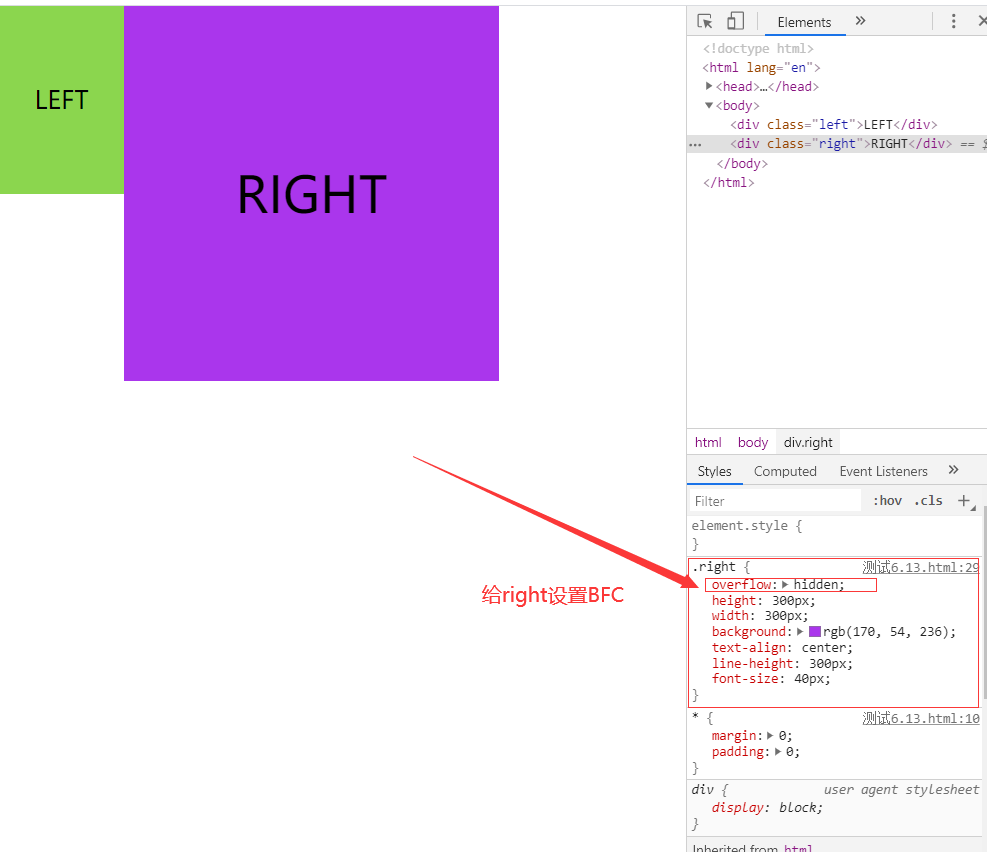The image size is (987, 852).
Task: Edit the text-align center value
Action: point(826,647)
